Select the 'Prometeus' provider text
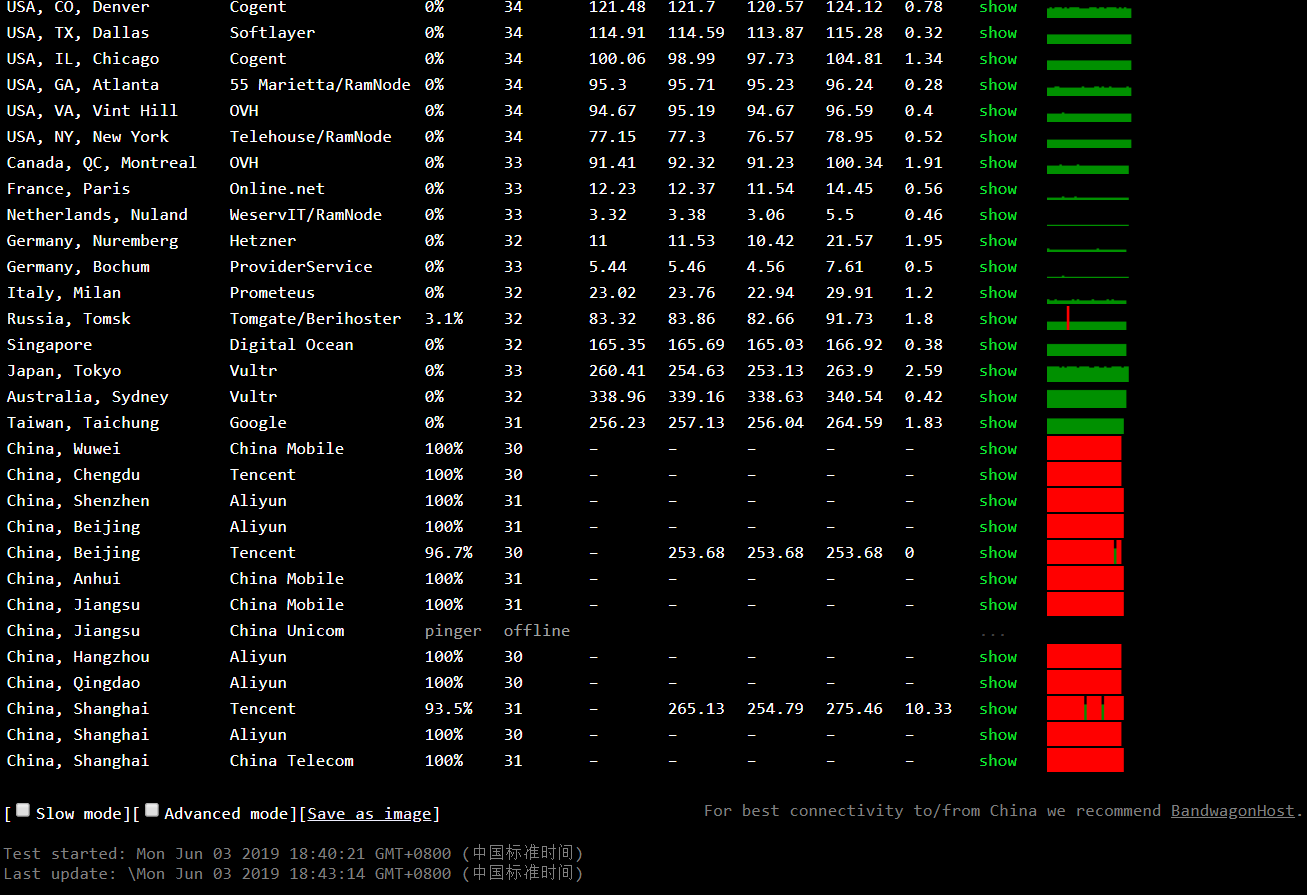Image resolution: width=1307 pixels, height=895 pixels. 272,293
